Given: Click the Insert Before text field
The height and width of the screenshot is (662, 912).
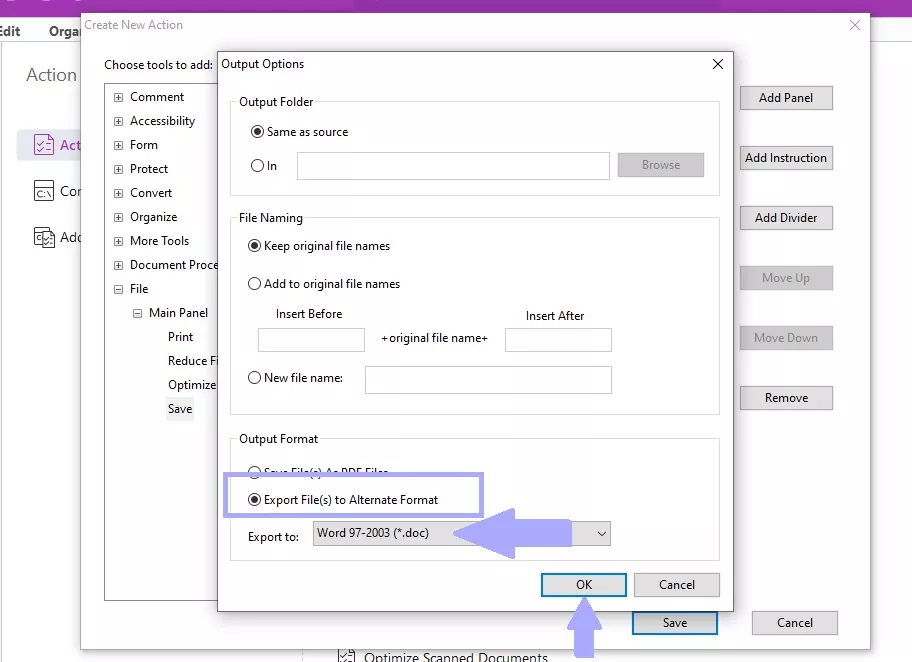Looking at the screenshot, I should [310, 340].
